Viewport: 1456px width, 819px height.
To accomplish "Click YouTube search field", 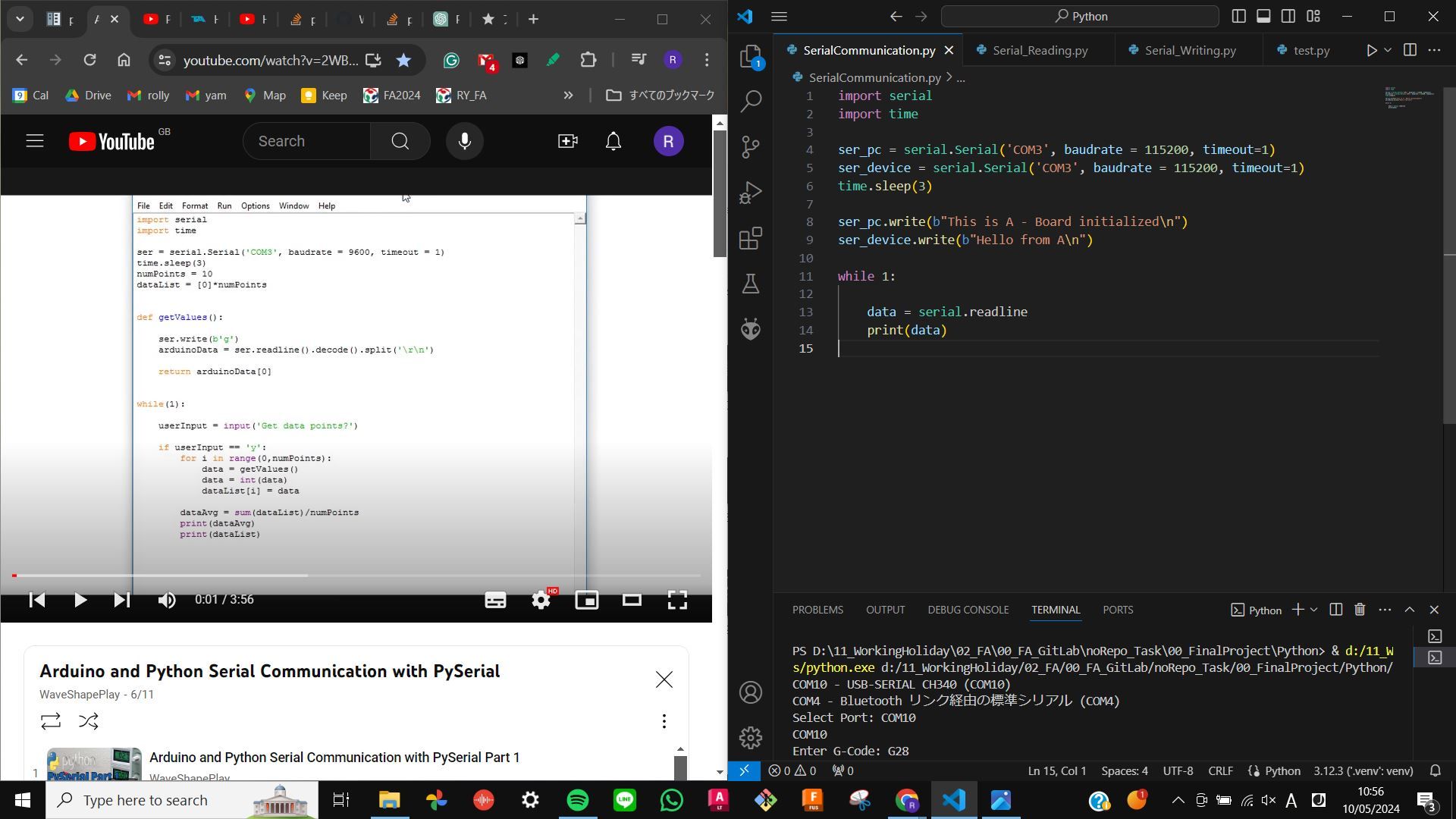I will tap(306, 141).
